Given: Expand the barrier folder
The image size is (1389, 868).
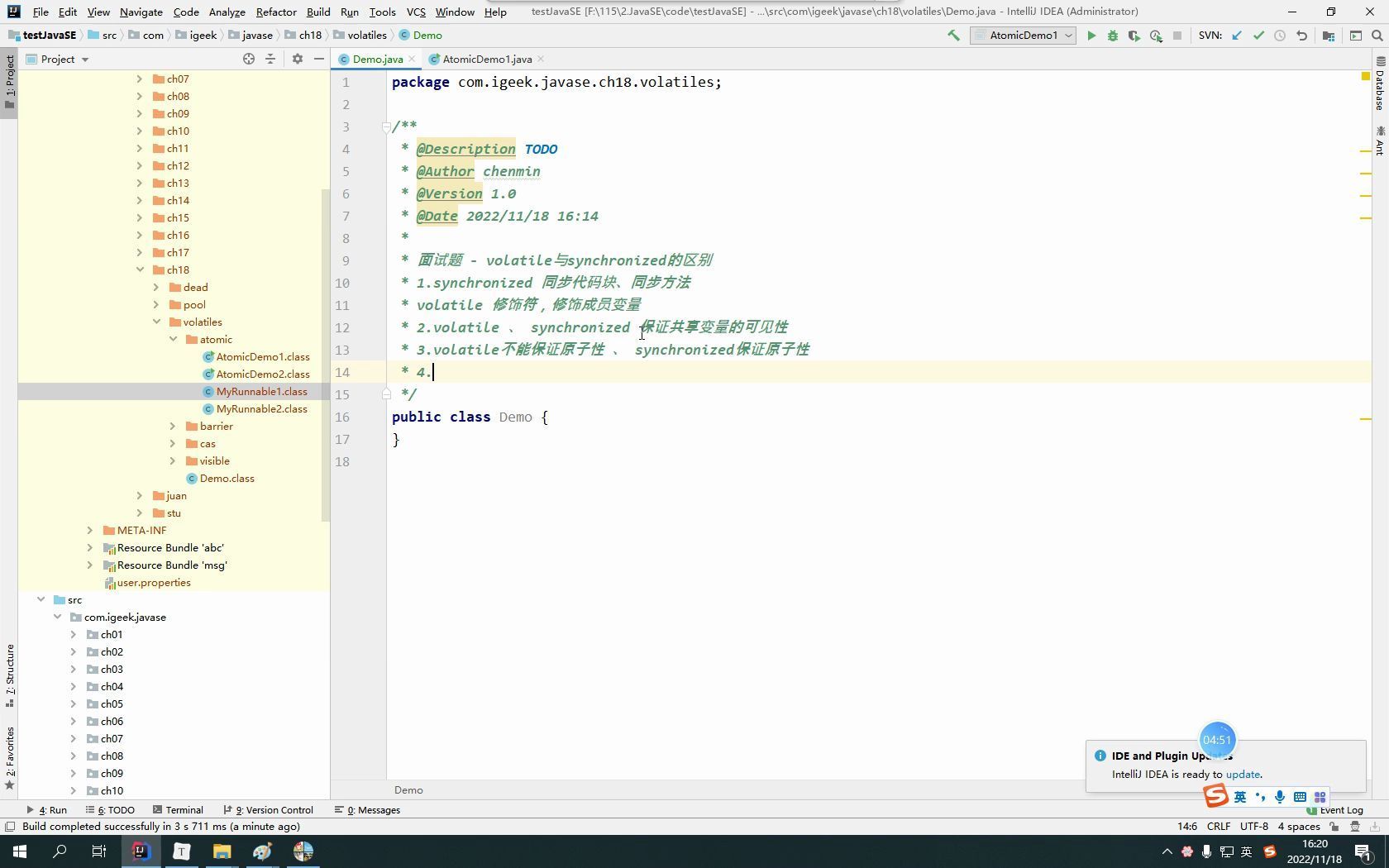Looking at the screenshot, I should [173, 426].
